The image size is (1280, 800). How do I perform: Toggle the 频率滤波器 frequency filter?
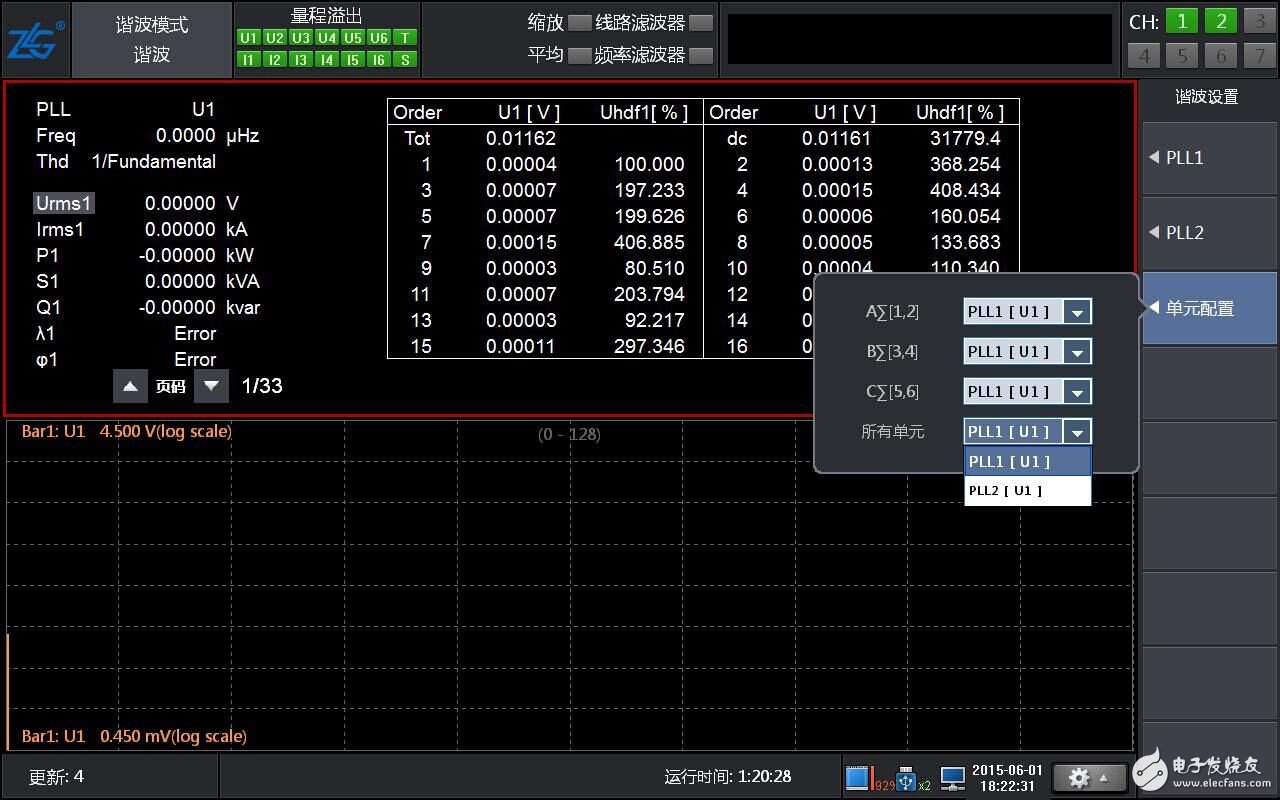tap(702, 55)
